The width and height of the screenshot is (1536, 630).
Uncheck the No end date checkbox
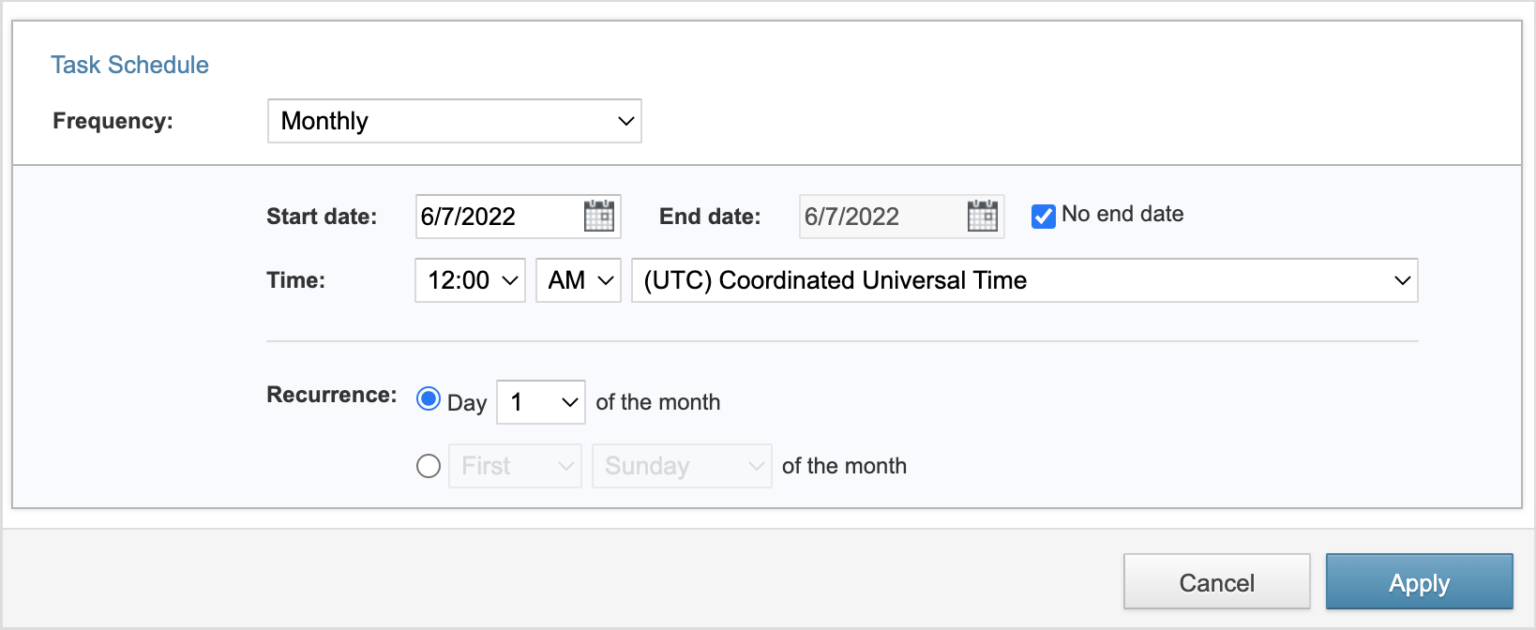[x=1043, y=215]
